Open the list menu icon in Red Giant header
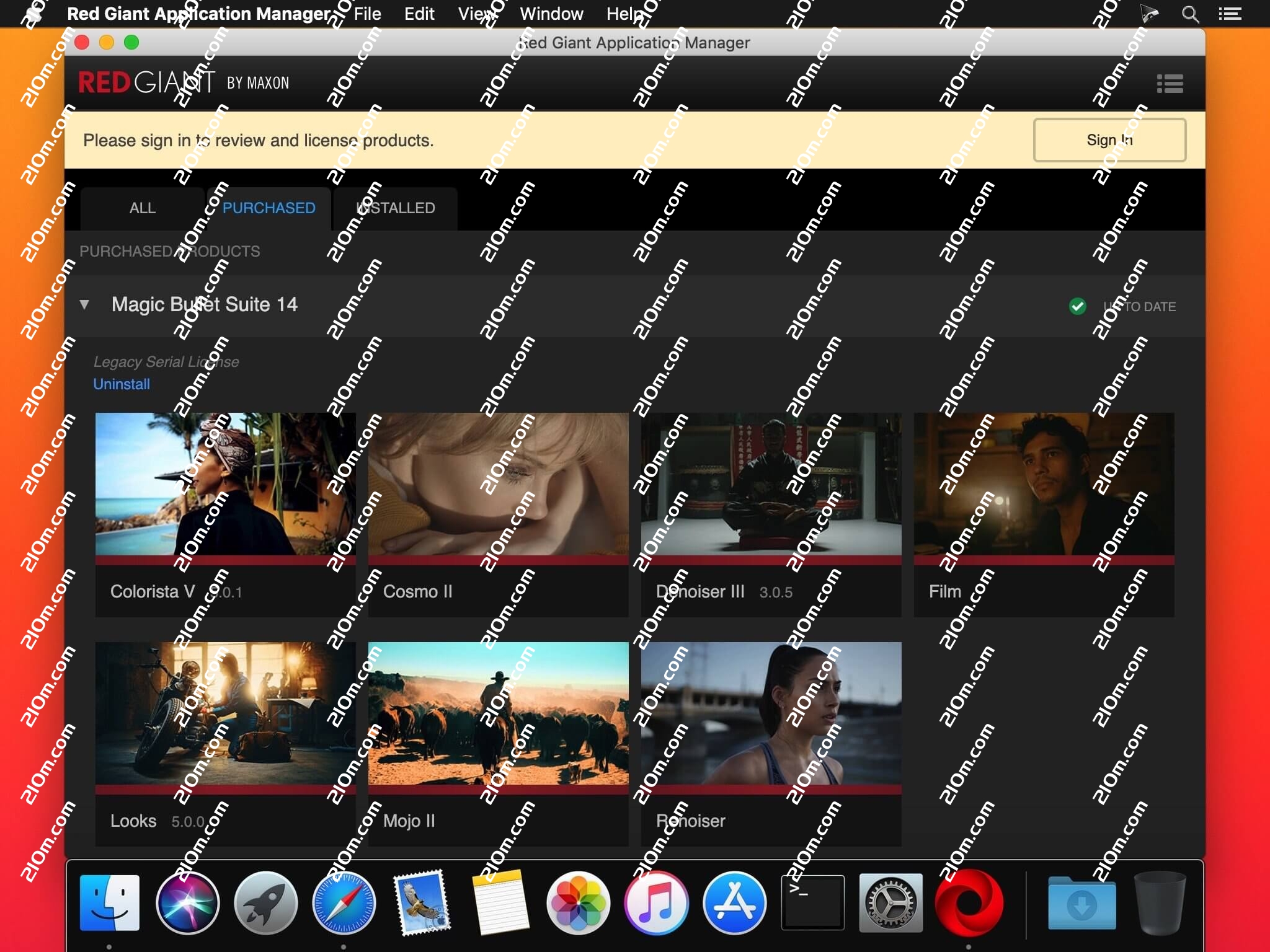The image size is (1270, 952). pos(1170,84)
